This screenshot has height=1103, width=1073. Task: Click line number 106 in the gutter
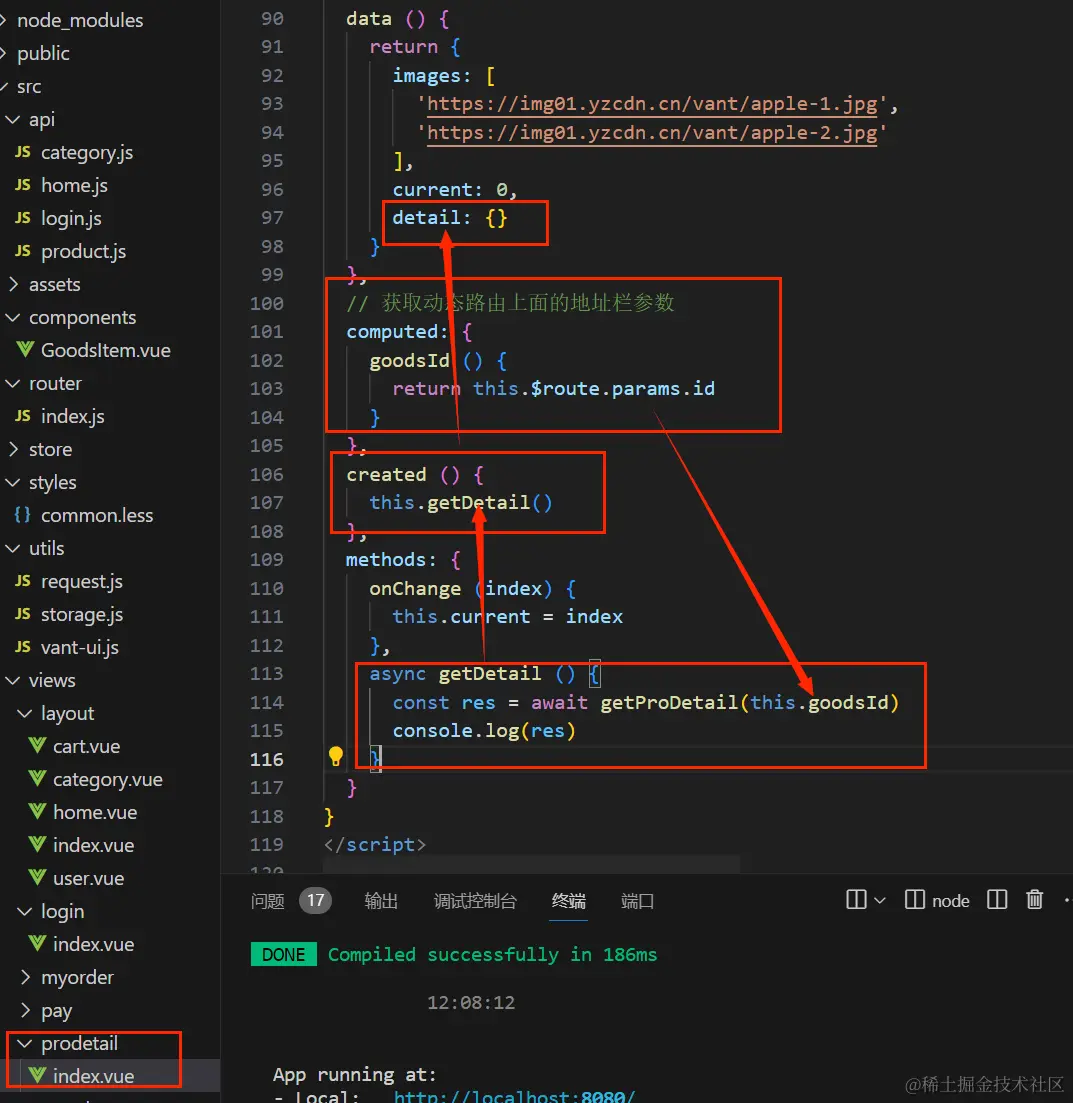click(267, 474)
